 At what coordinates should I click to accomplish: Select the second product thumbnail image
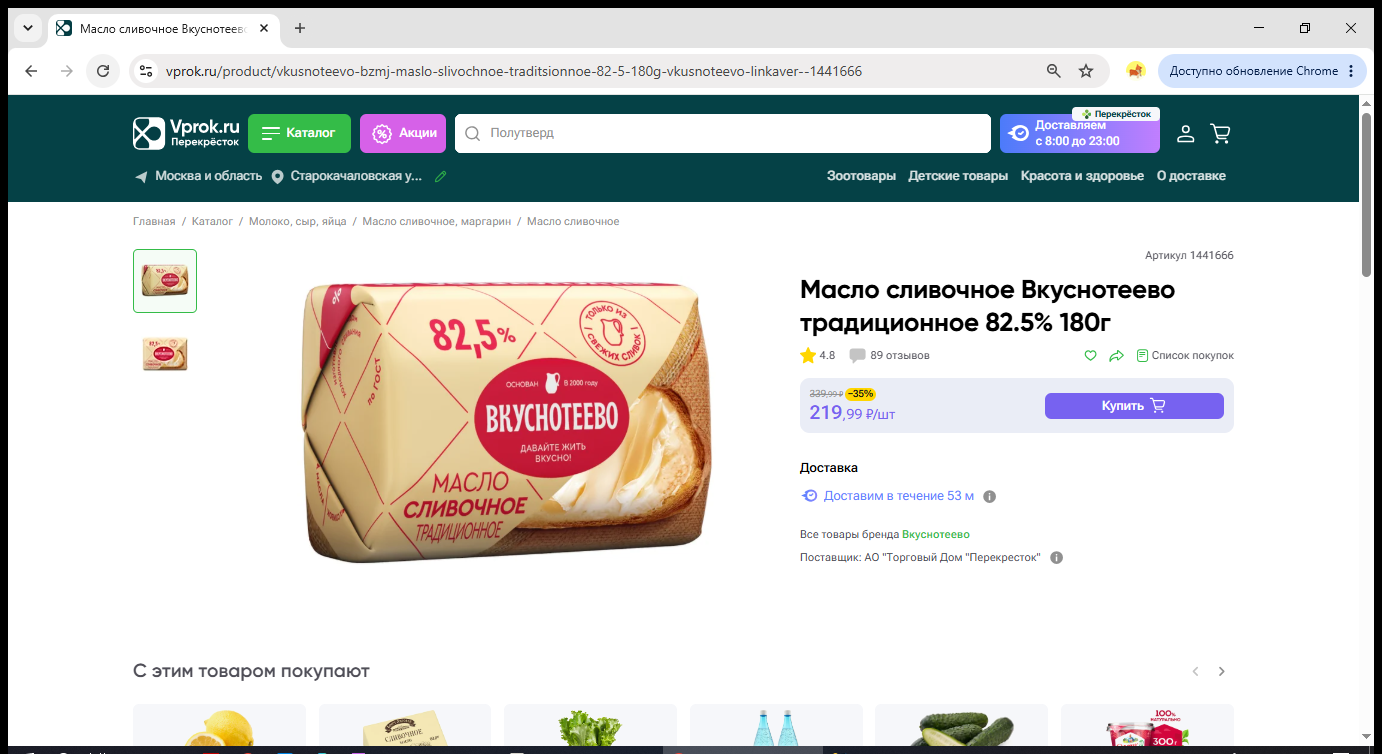point(165,353)
